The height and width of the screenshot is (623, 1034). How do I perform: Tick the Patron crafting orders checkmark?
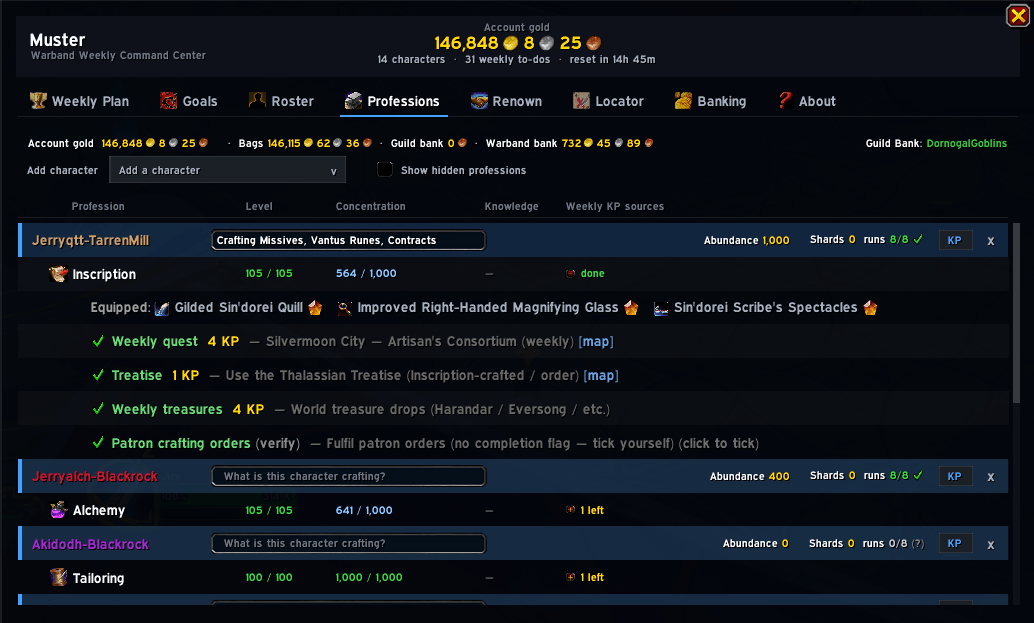98,443
